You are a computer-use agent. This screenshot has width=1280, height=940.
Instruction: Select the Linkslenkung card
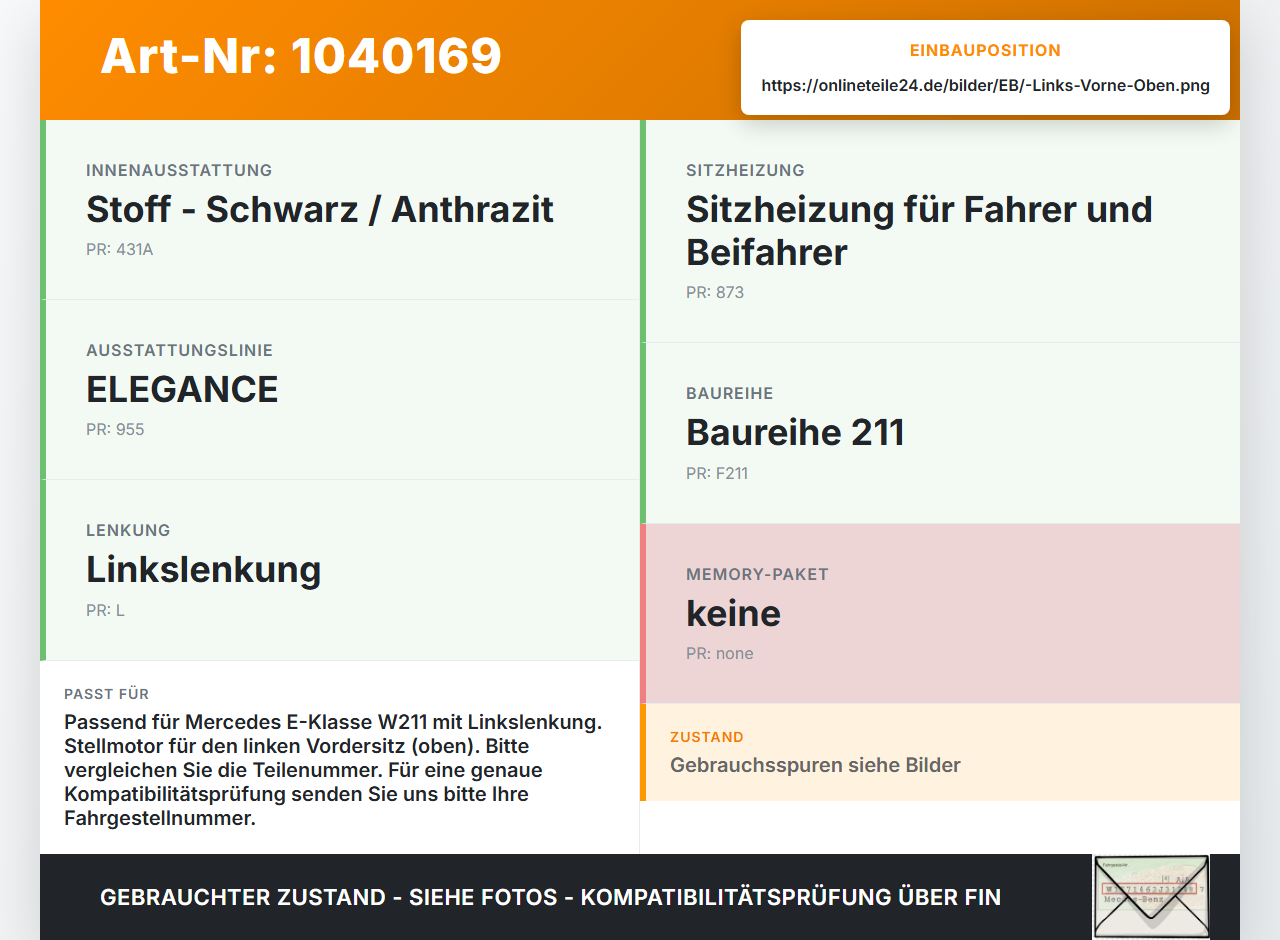click(340, 570)
